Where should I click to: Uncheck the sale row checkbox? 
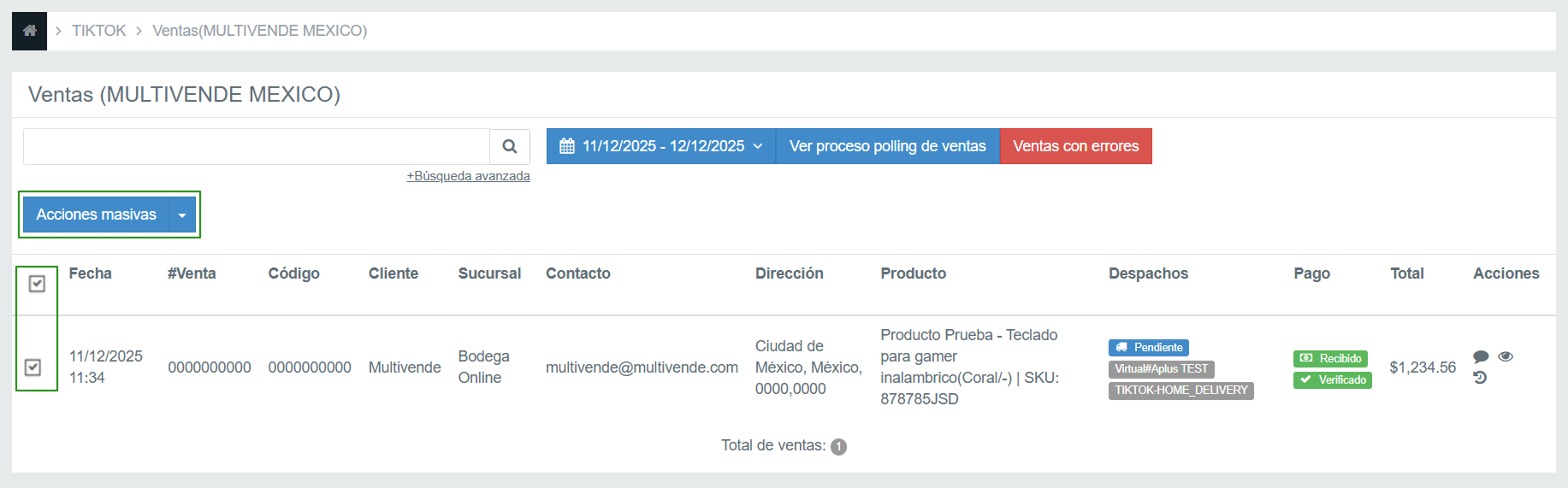pos(33,367)
